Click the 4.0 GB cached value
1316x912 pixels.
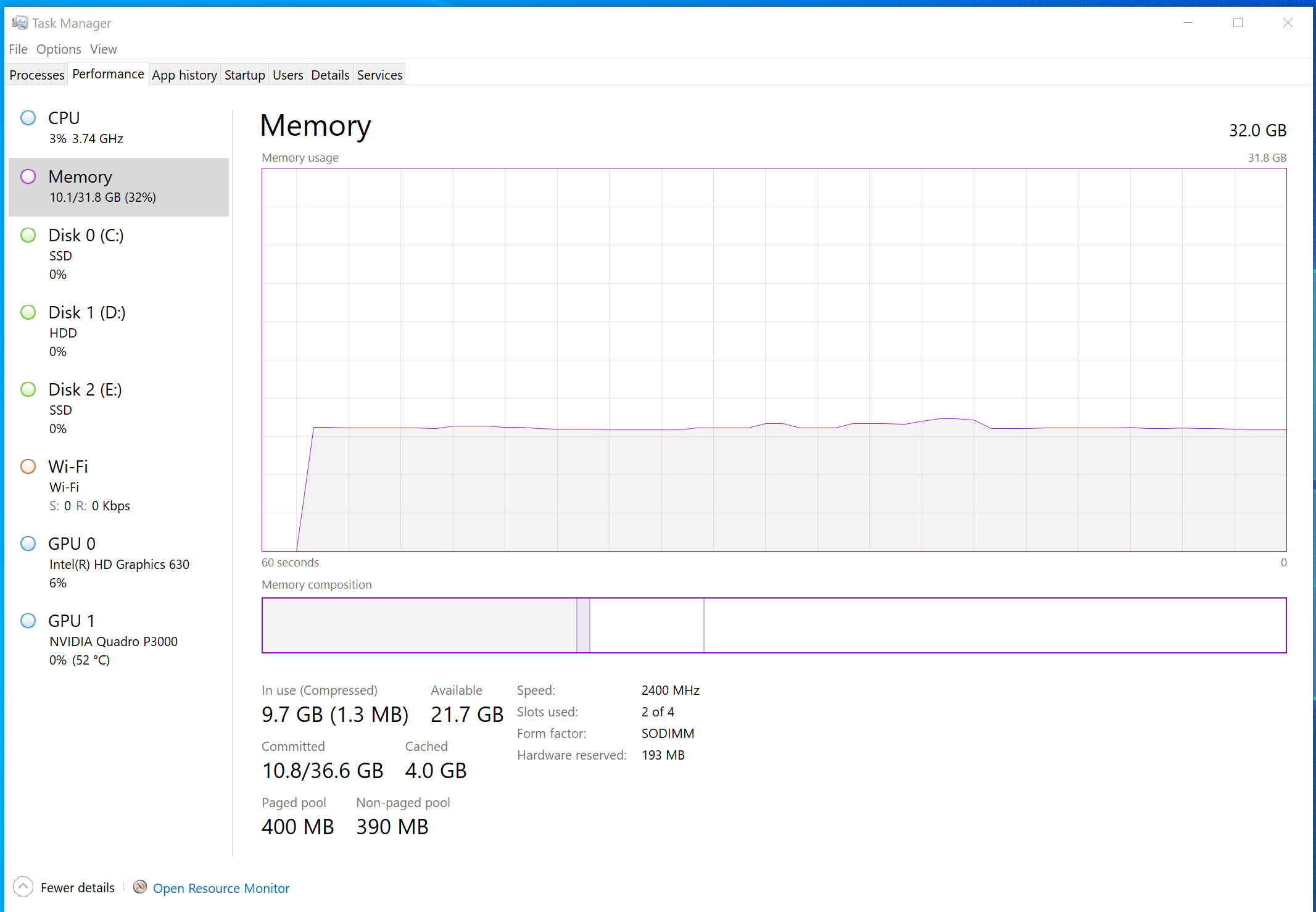click(436, 771)
